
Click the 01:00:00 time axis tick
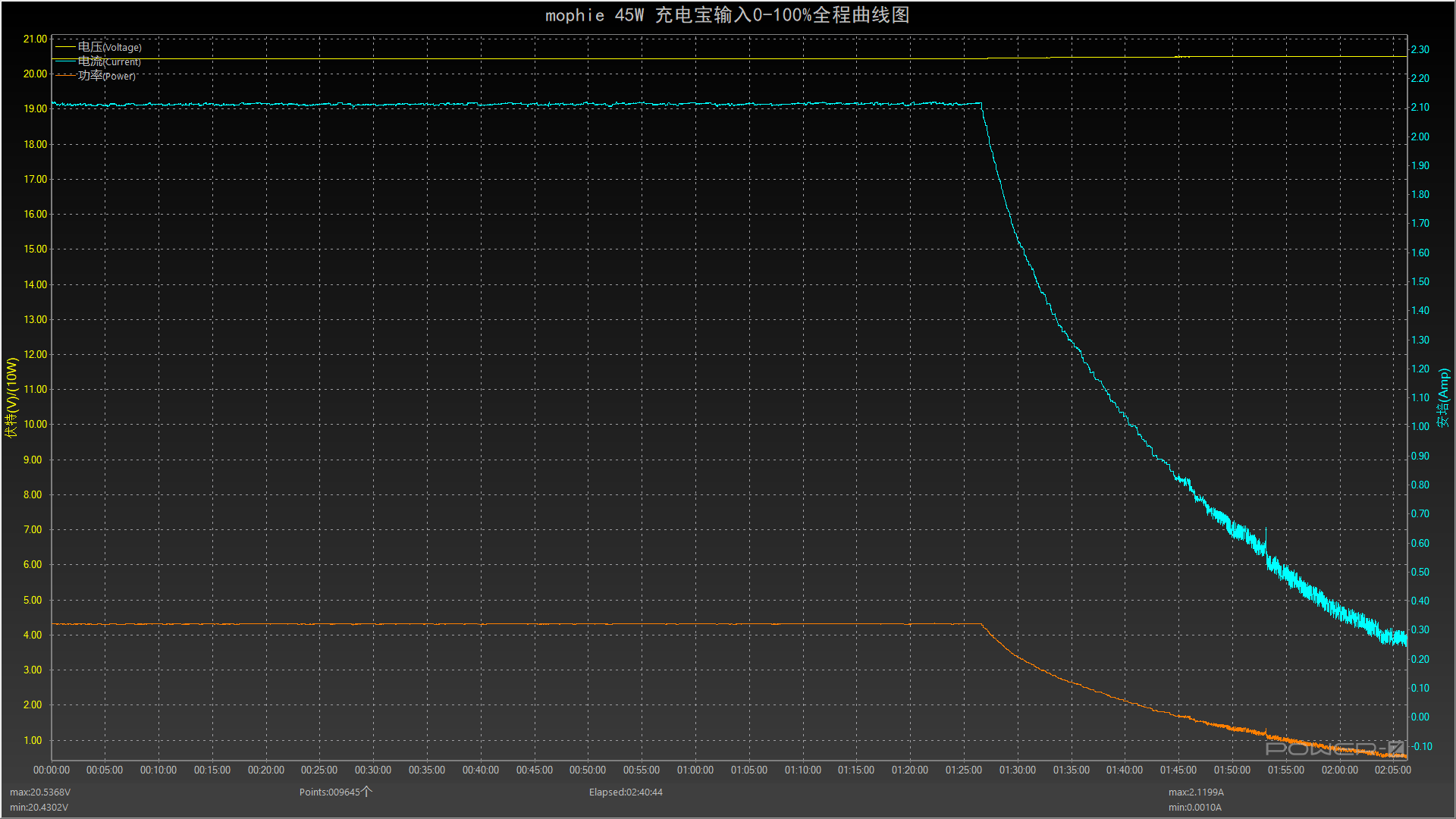(695, 770)
